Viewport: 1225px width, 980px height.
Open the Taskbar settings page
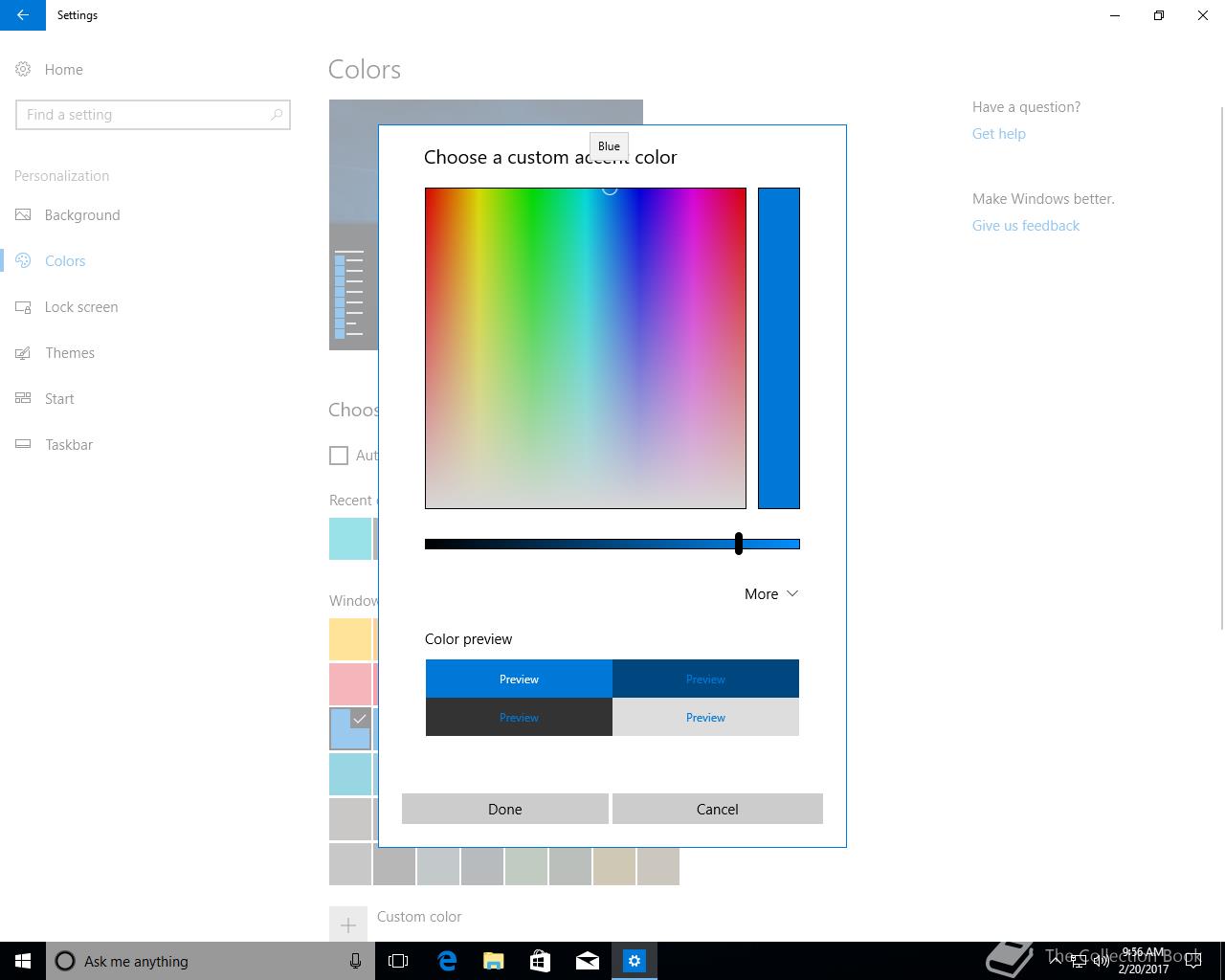pos(69,445)
